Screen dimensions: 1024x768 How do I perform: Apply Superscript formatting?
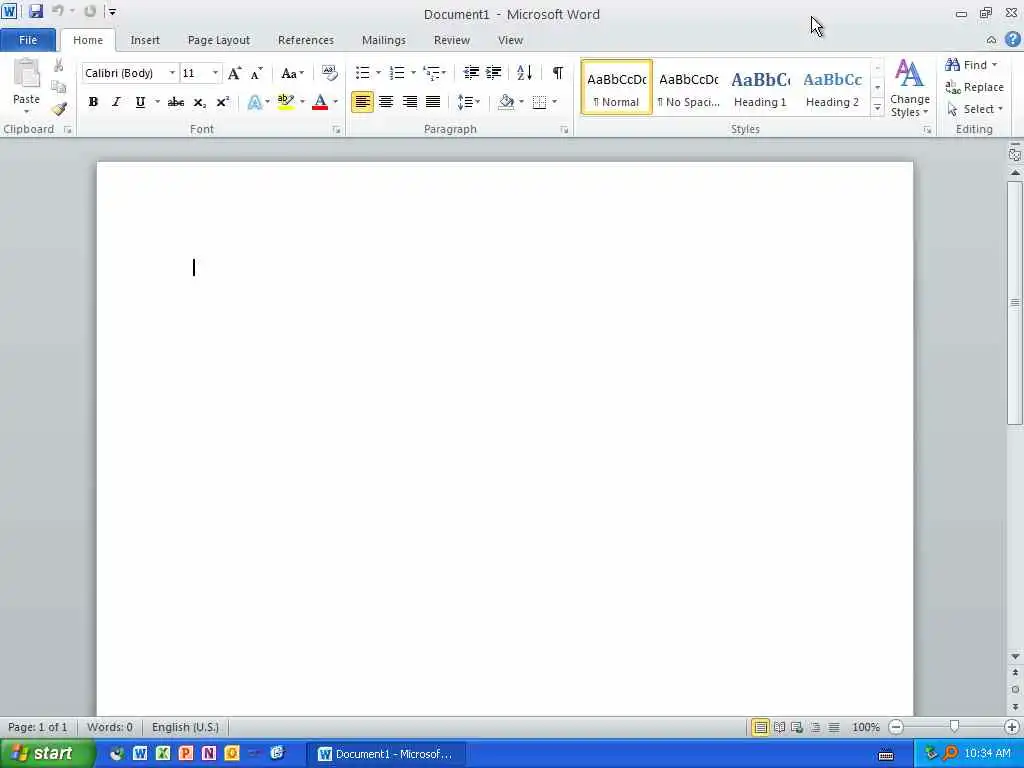click(x=223, y=102)
